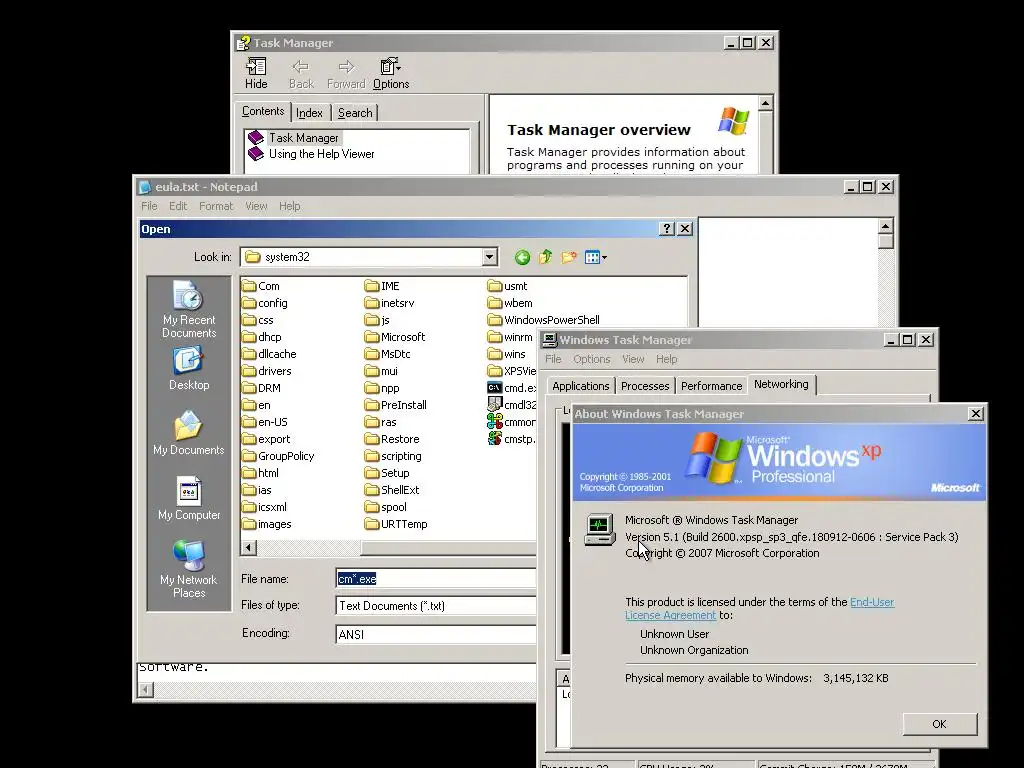Select My Computer in the places bar

(189, 498)
